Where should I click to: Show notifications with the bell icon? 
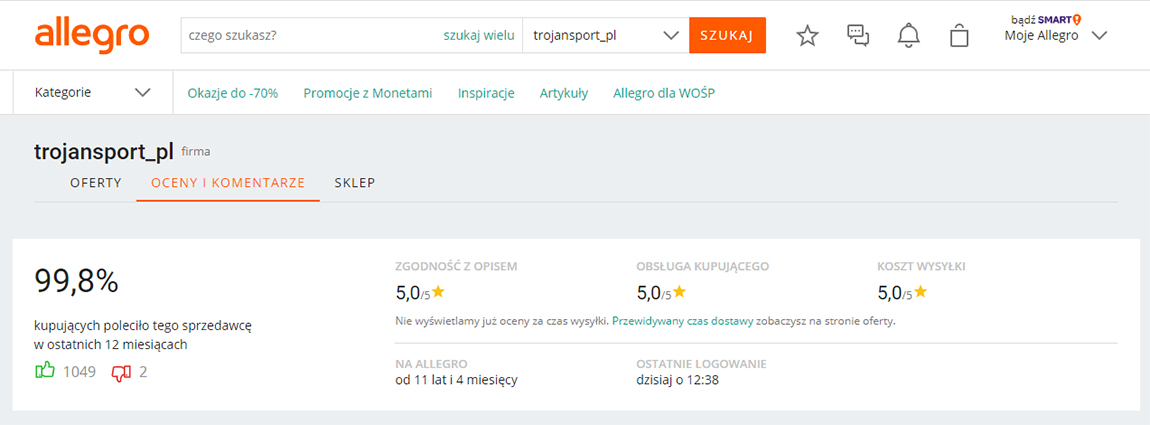coord(909,35)
